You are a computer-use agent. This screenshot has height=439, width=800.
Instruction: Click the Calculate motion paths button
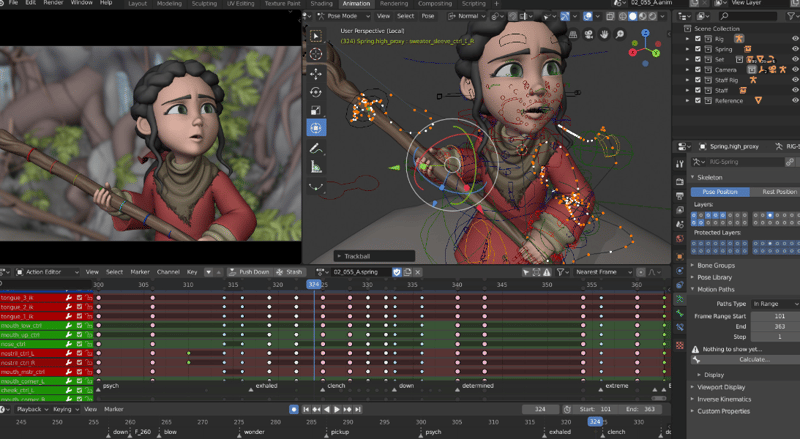tap(745, 360)
